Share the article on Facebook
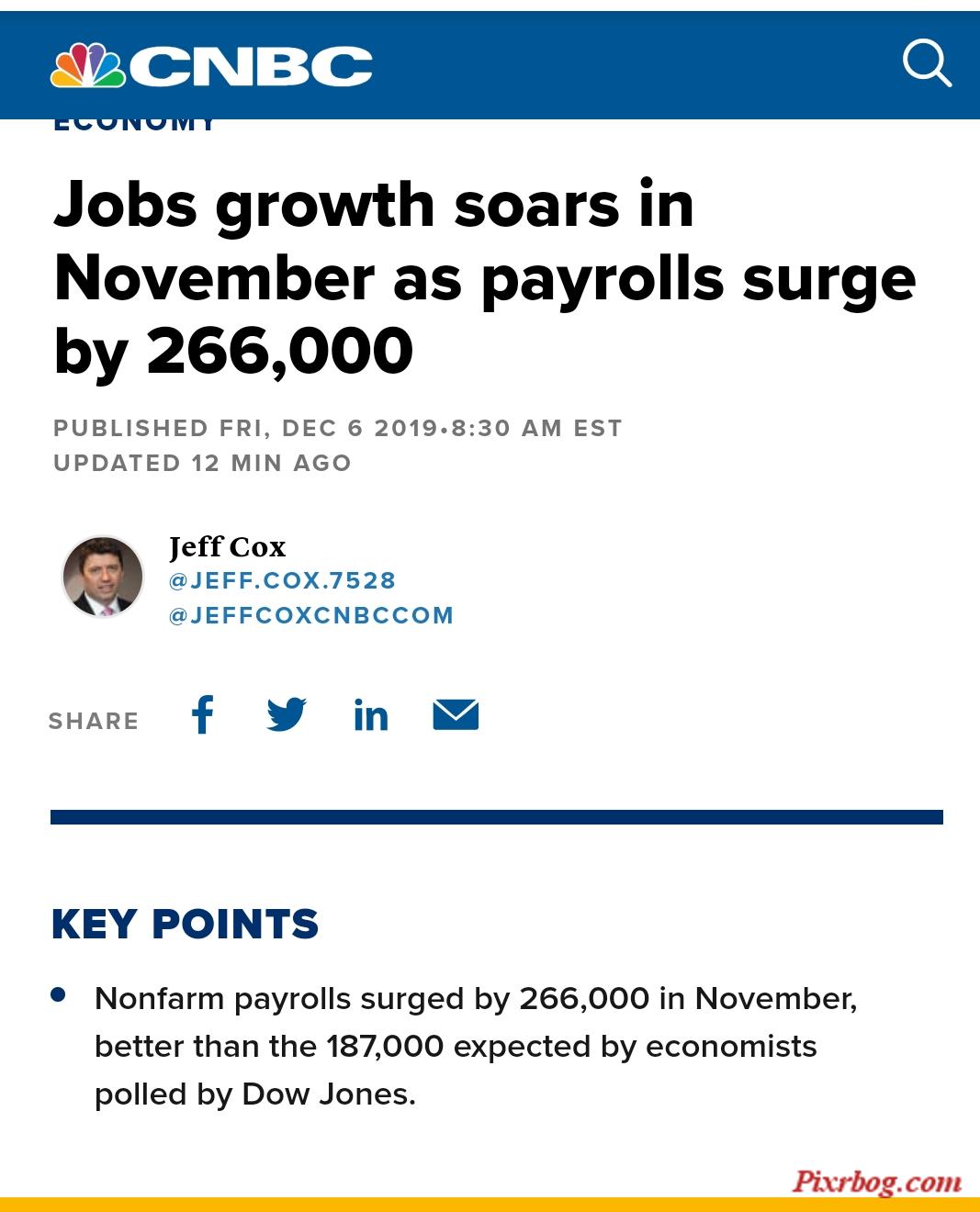The height and width of the screenshot is (1212, 980). tap(202, 714)
